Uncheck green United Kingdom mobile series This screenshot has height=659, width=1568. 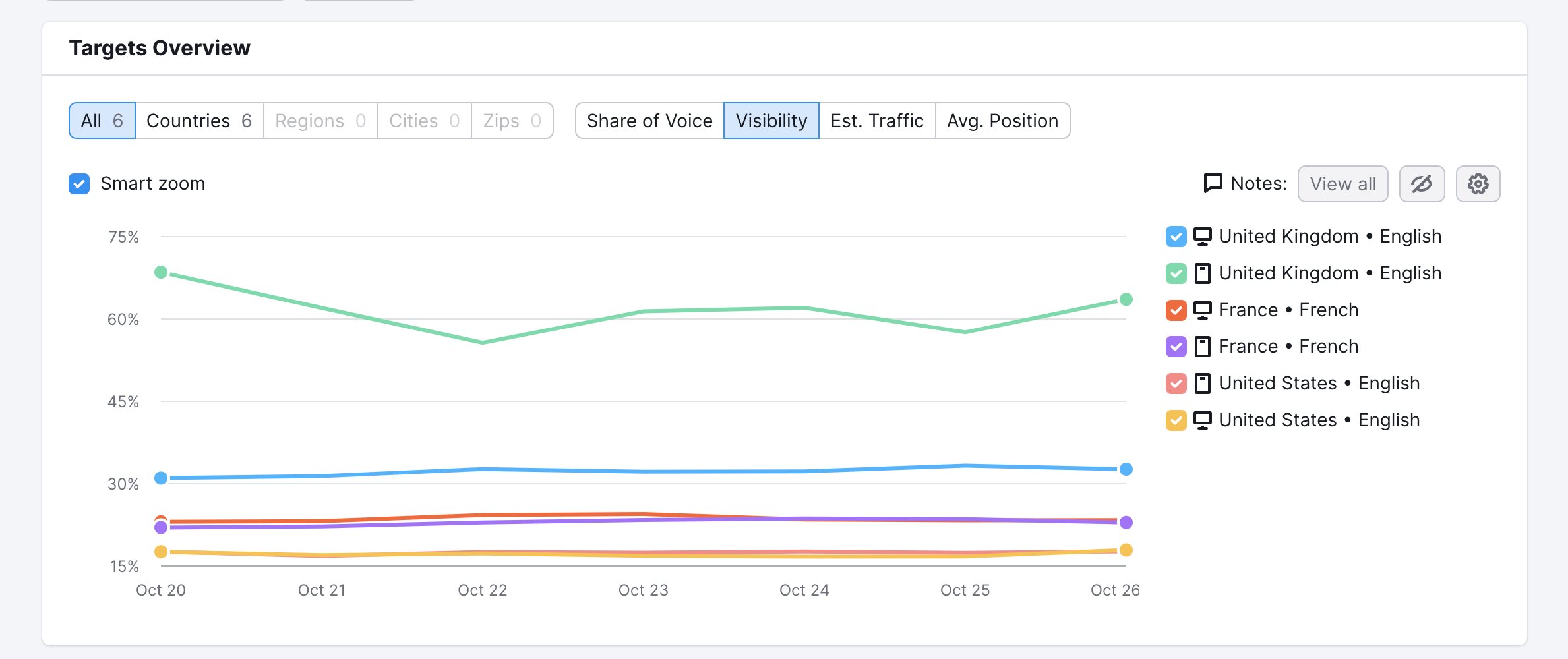pos(1176,273)
